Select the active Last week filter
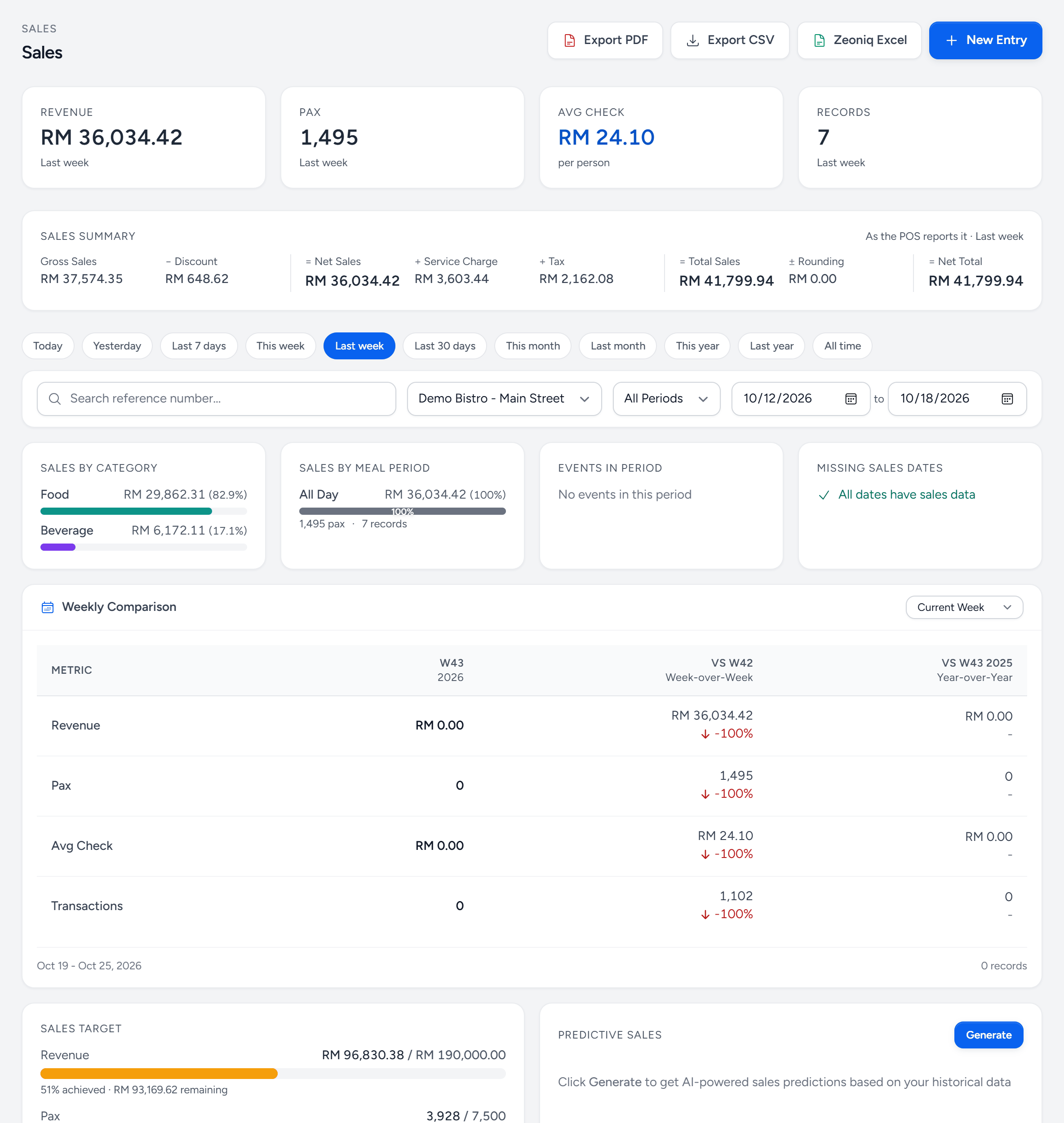This screenshot has height=1123, width=1064. pyautogui.click(x=359, y=346)
